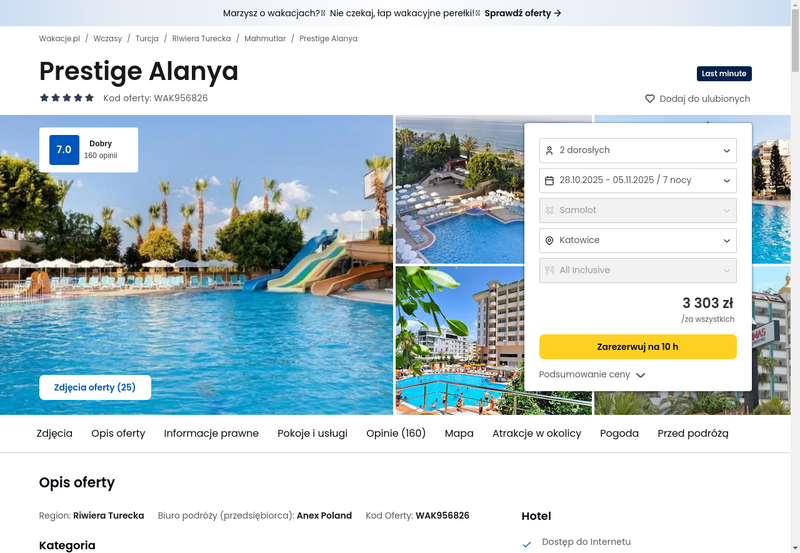The height and width of the screenshot is (553, 800).
Task: Click the five-star hotel rating icons
Action: [67, 97]
